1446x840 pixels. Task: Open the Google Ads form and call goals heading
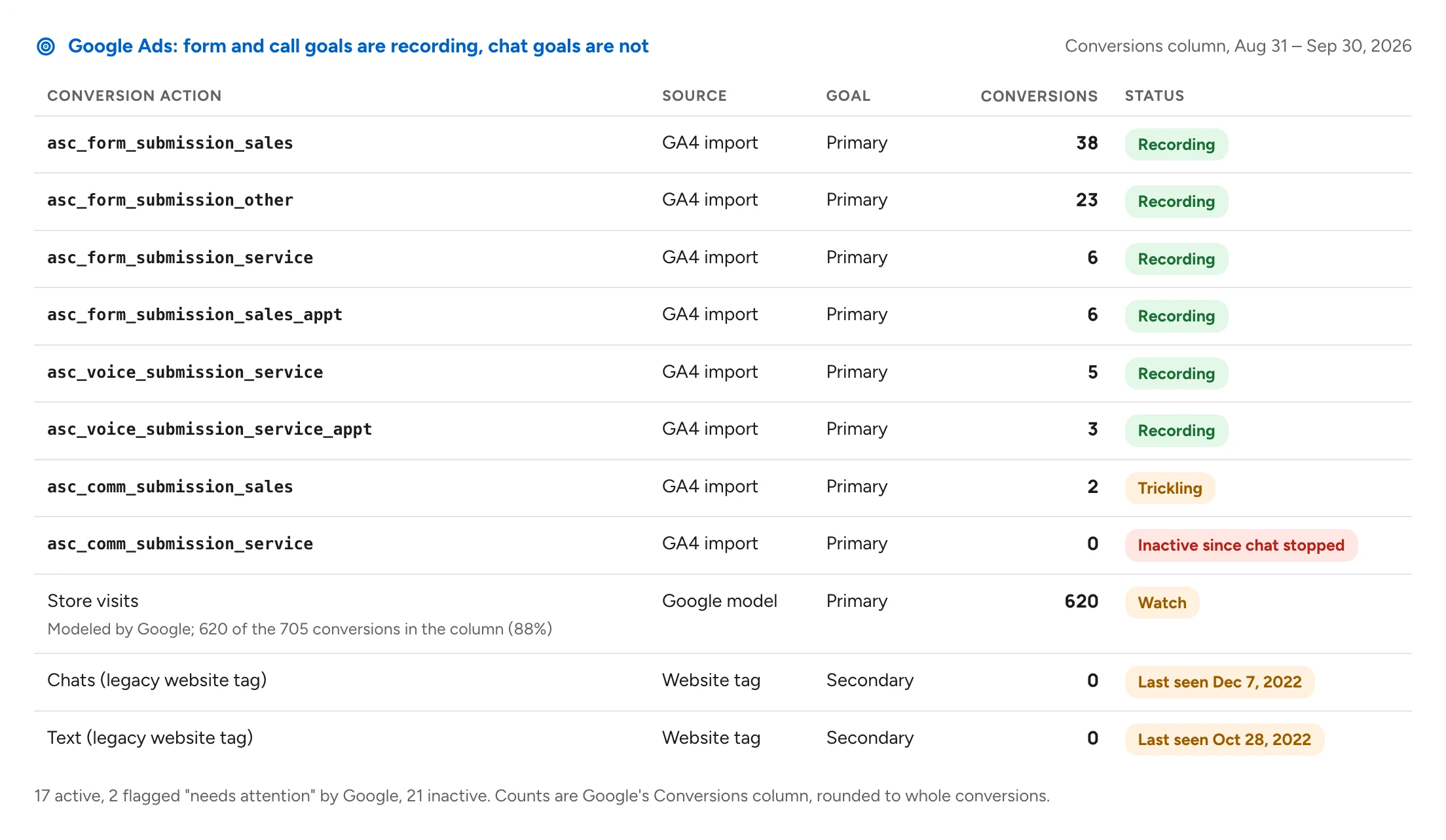click(x=358, y=46)
